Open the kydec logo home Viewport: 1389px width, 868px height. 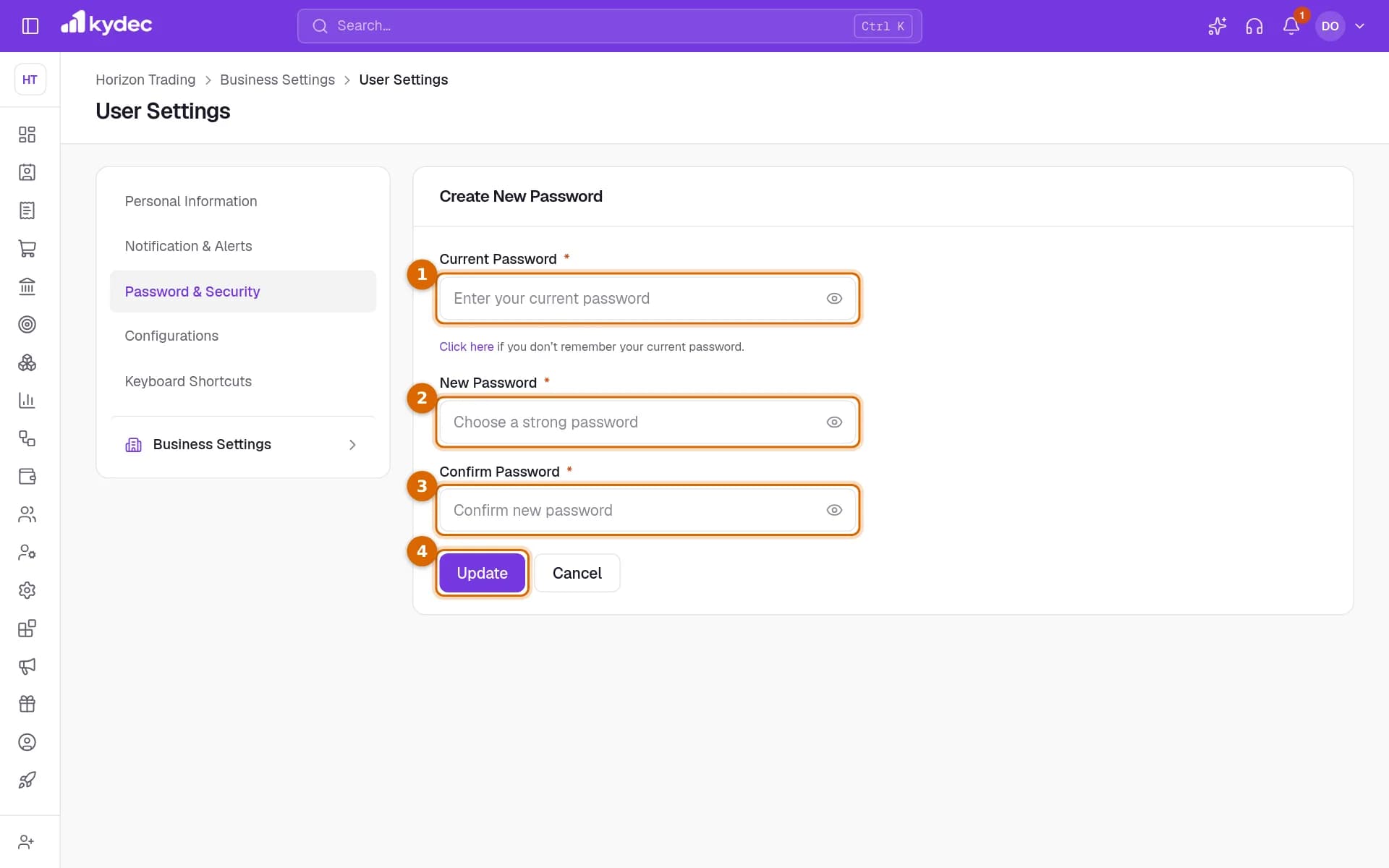106,24
